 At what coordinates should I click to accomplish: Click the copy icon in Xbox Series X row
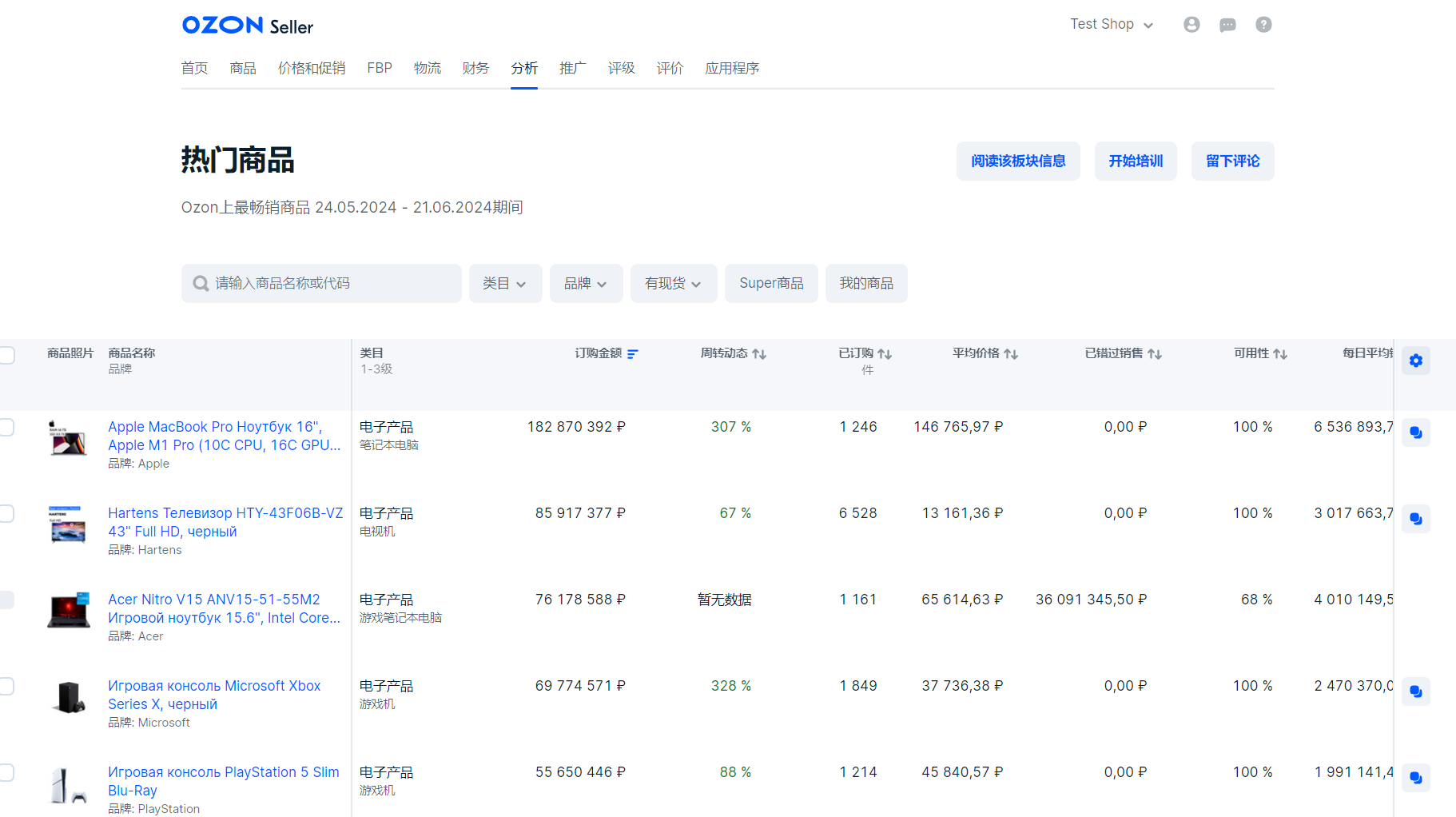1416,691
